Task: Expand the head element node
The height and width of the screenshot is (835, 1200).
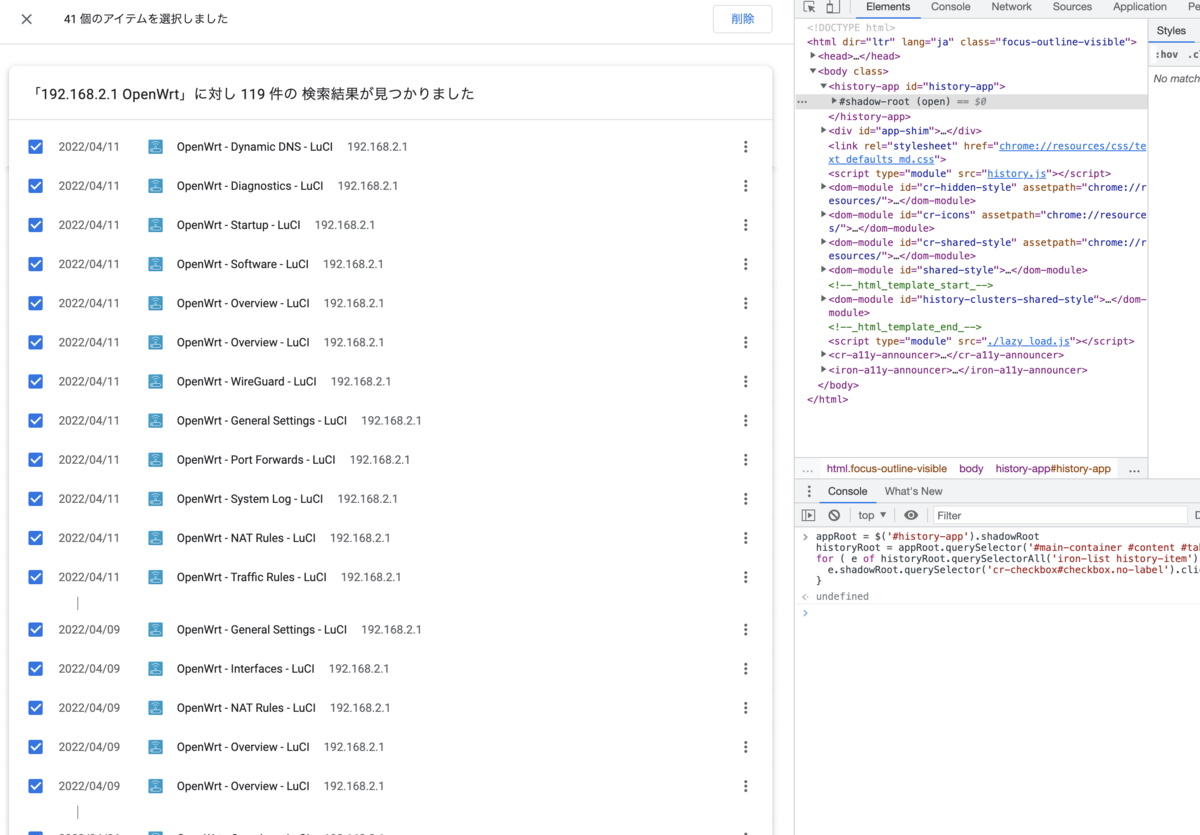Action: [x=813, y=56]
